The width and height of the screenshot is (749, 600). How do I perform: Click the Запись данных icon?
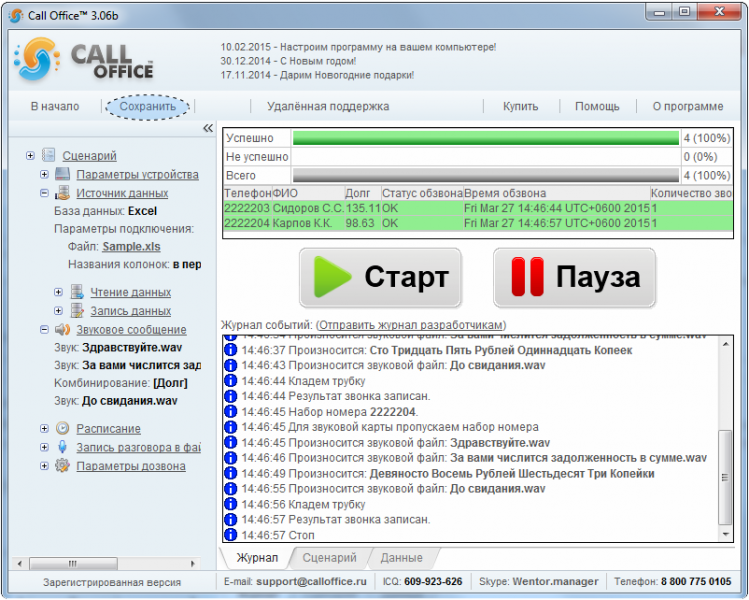pos(77,311)
